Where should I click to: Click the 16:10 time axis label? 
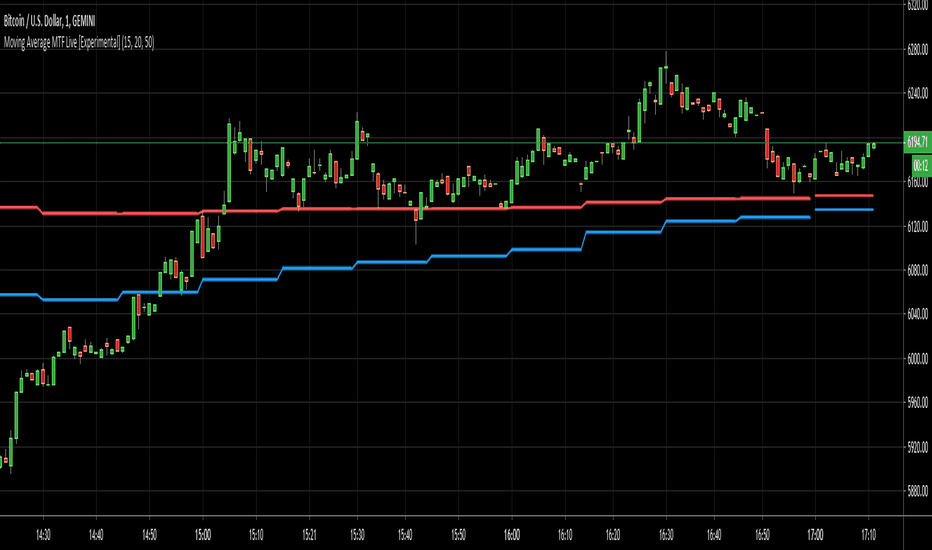pos(565,535)
